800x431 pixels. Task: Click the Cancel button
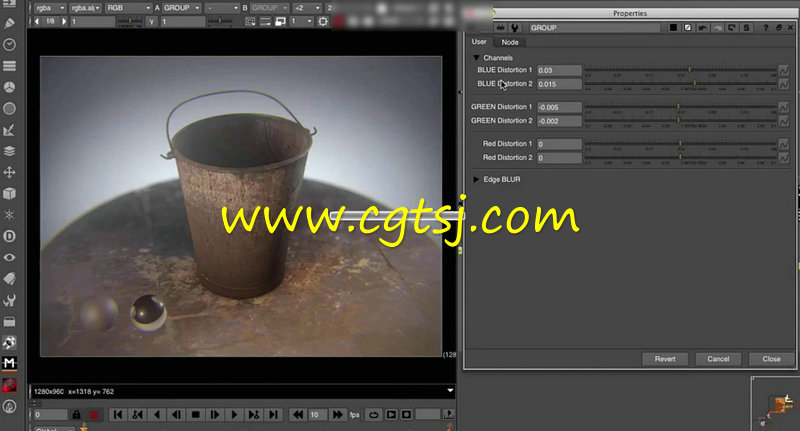pos(718,359)
